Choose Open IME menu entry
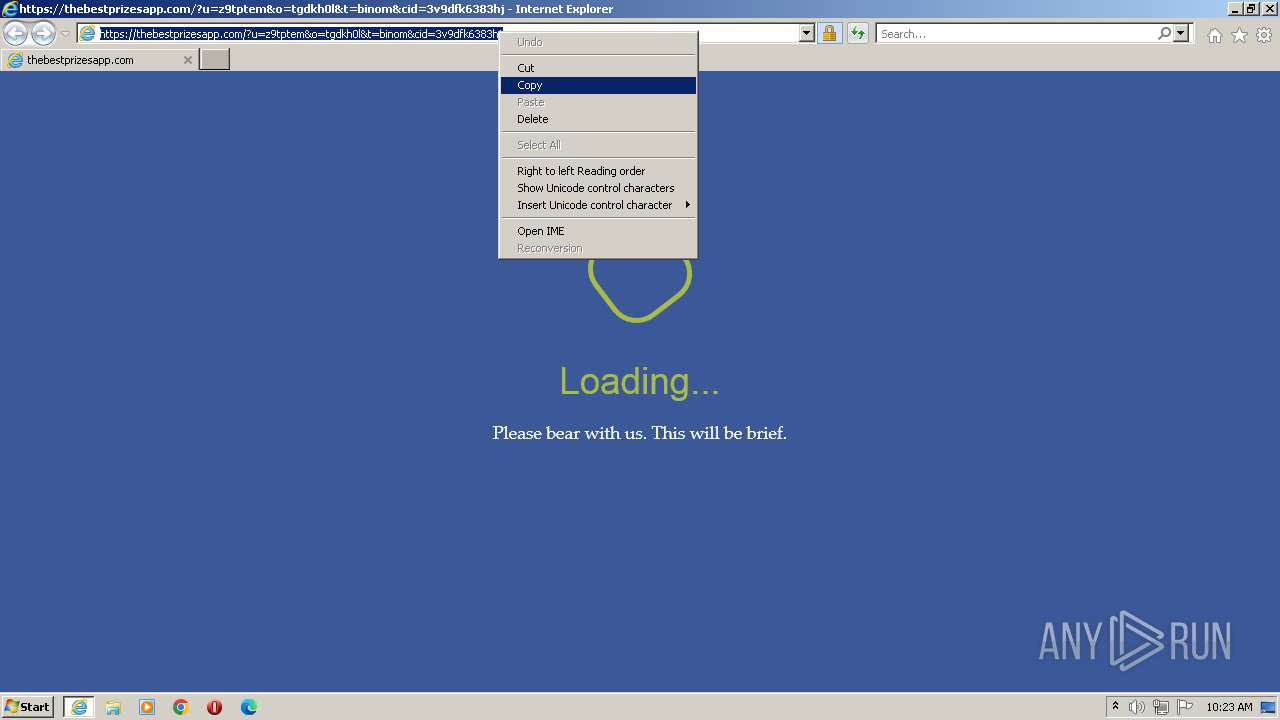The height and width of the screenshot is (720, 1280). click(598, 231)
